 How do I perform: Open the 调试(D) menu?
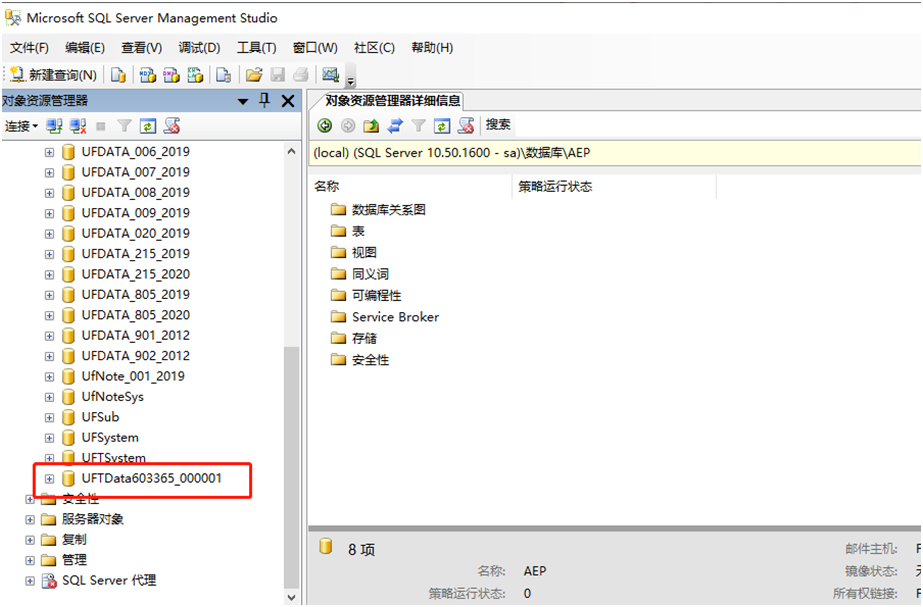pyautogui.click(x=199, y=48)
